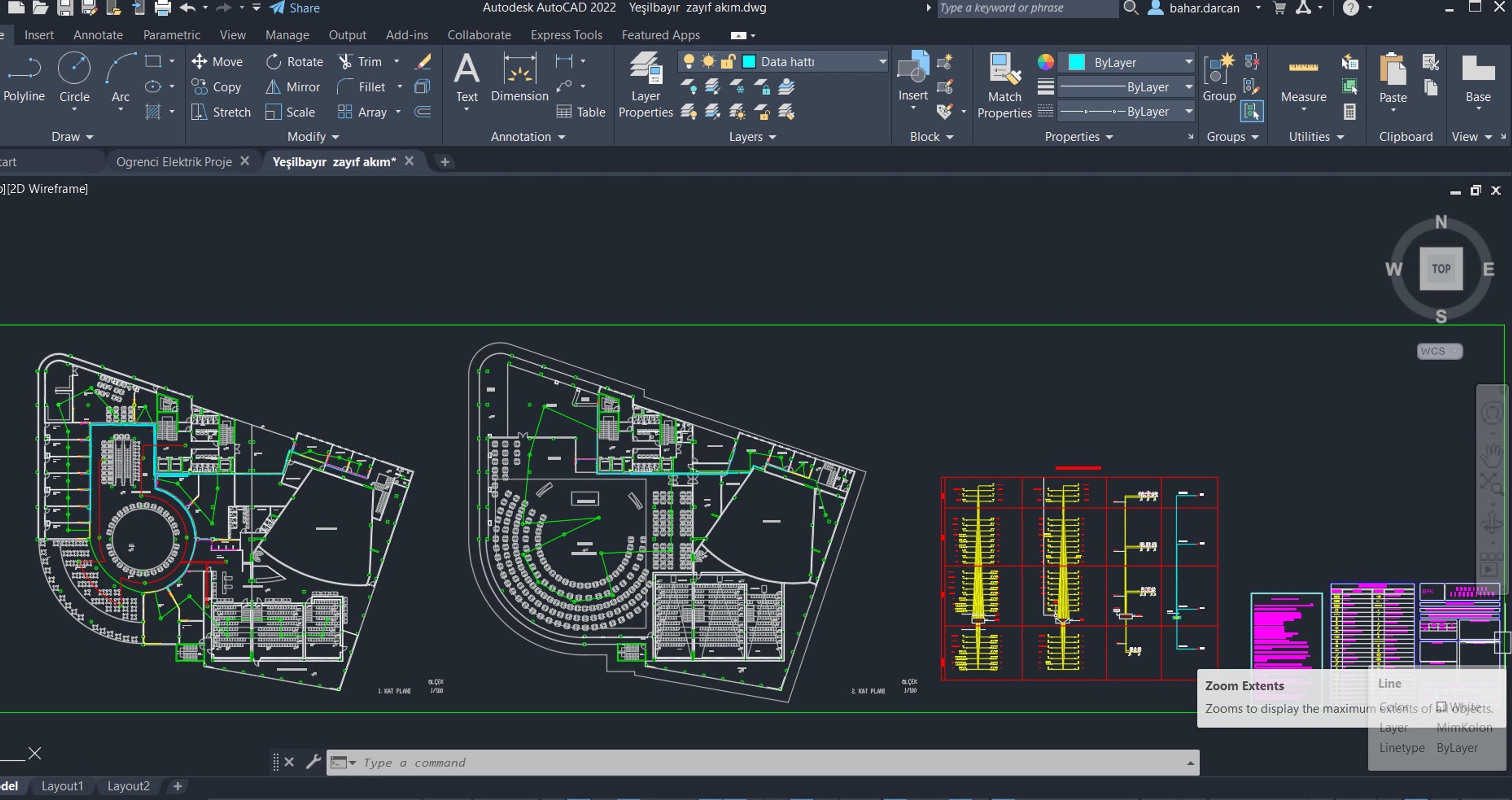This screenshot has height=800, width=1512.
Task: Add a new drawing tab
Action: [445, 162]
